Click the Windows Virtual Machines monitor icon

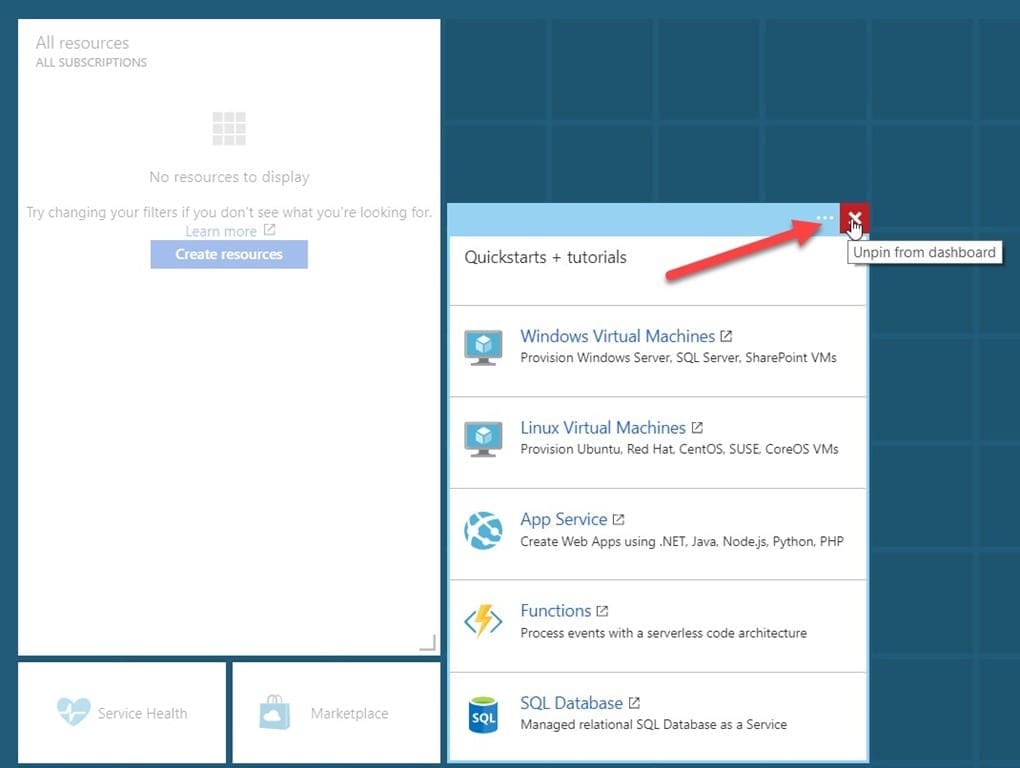point(483,348)
